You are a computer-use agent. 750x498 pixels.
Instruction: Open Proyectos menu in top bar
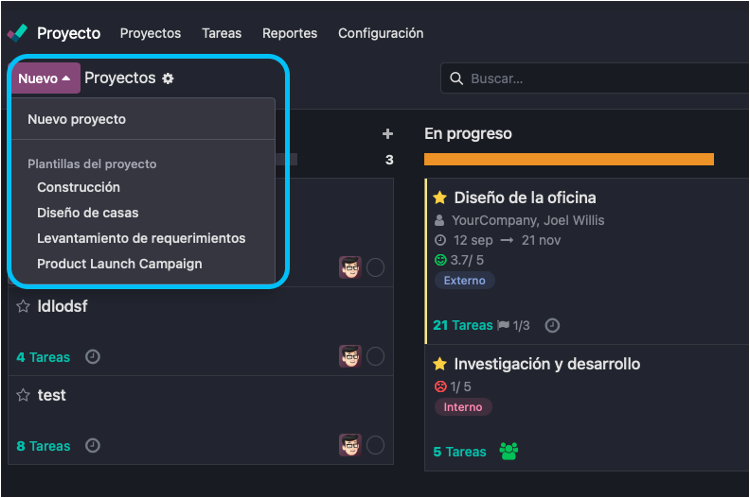pos(150,33)
